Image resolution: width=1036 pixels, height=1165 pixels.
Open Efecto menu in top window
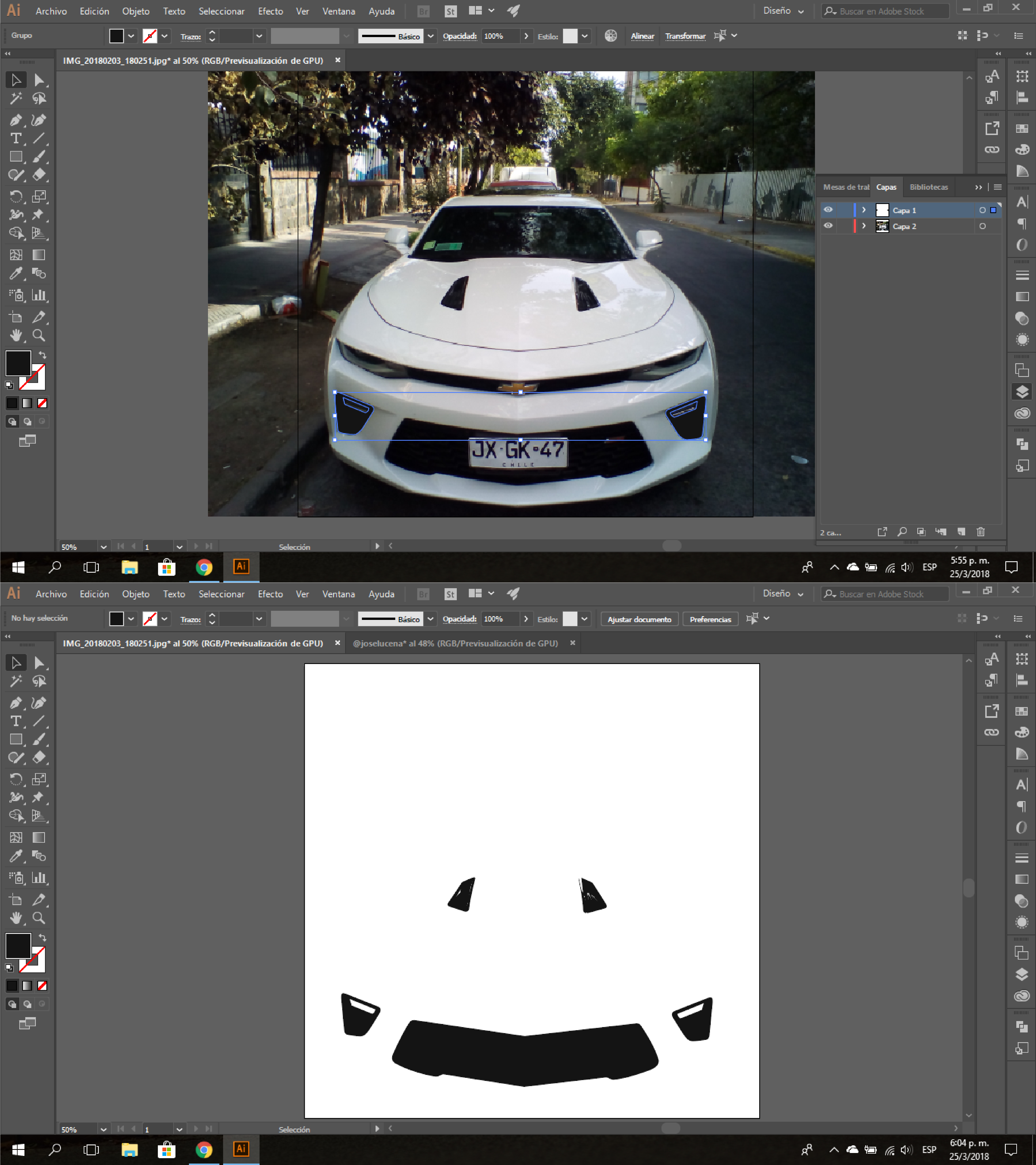(x=270, y=11)
